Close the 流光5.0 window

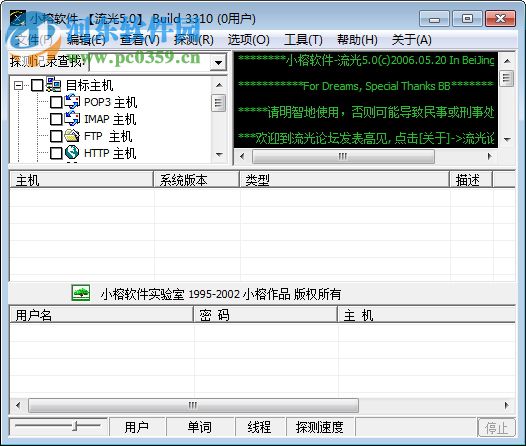(500, 19)
